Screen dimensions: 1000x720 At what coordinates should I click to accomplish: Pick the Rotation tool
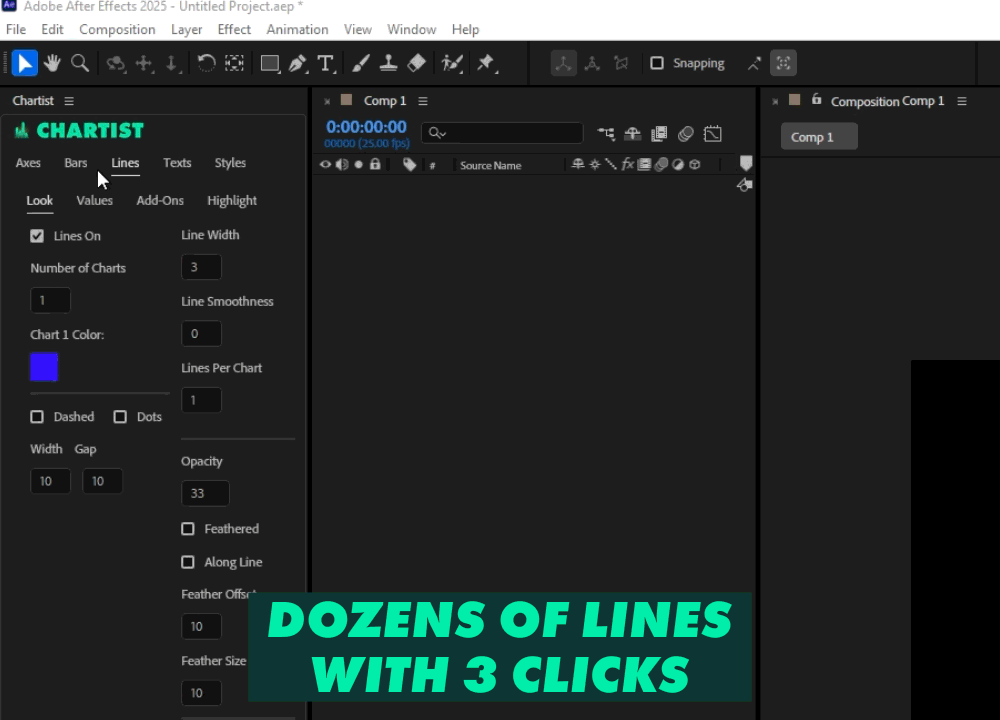(x=206, y=63)
